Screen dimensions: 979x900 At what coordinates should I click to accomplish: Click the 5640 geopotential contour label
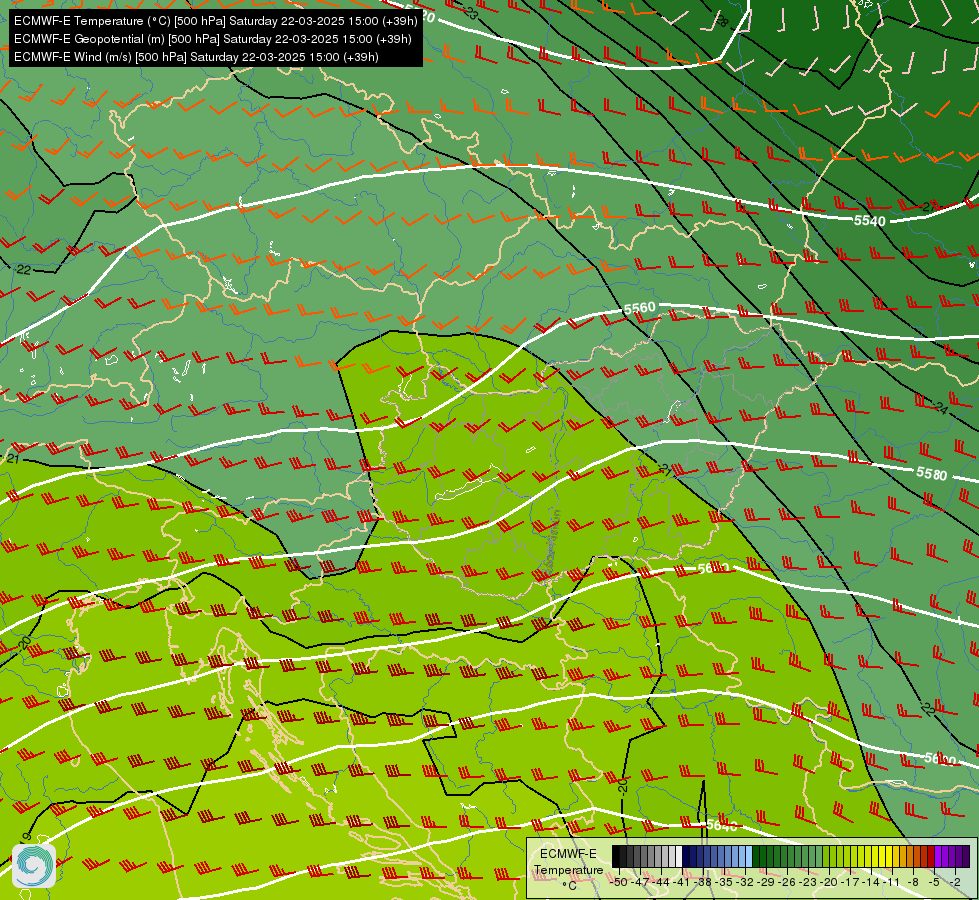(x=722, y=826)
